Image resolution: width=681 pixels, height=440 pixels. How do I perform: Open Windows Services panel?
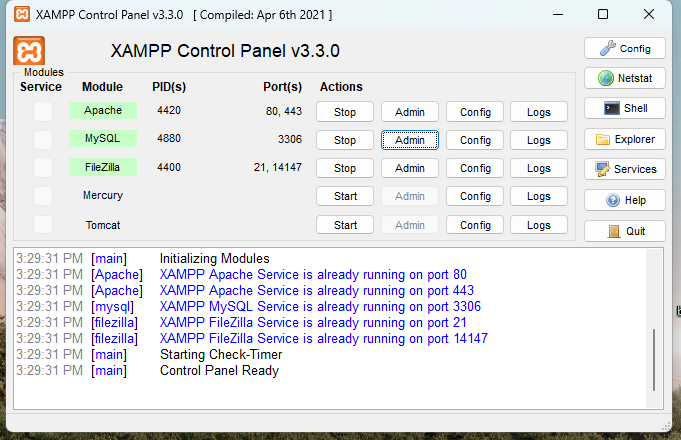[625, 169]
